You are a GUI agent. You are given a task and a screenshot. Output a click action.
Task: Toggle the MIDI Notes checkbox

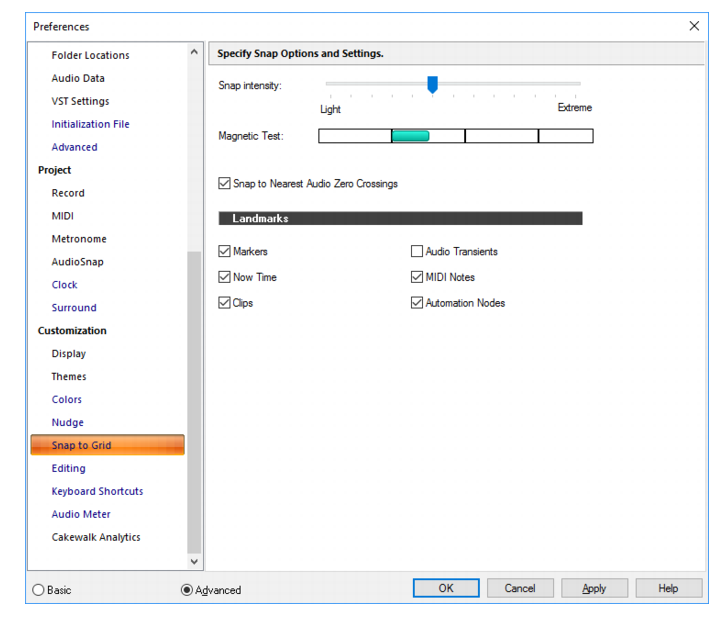pos(416,277)
